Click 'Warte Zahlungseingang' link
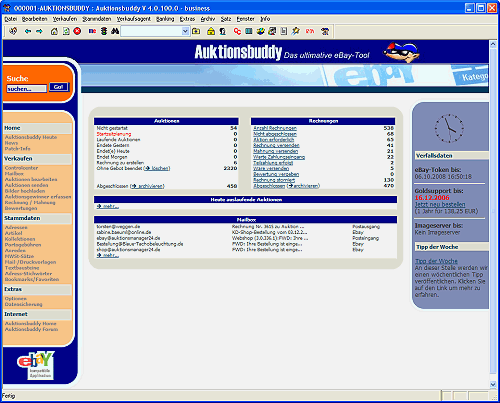This screenshot has height=403, width=500. (x=279, y=157)
